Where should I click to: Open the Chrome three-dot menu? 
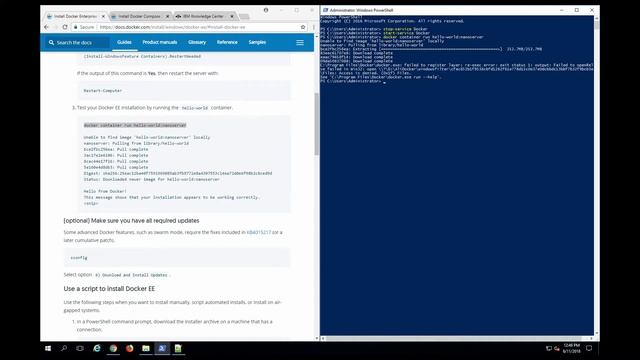pyautogui.click(x=313, y=27)
